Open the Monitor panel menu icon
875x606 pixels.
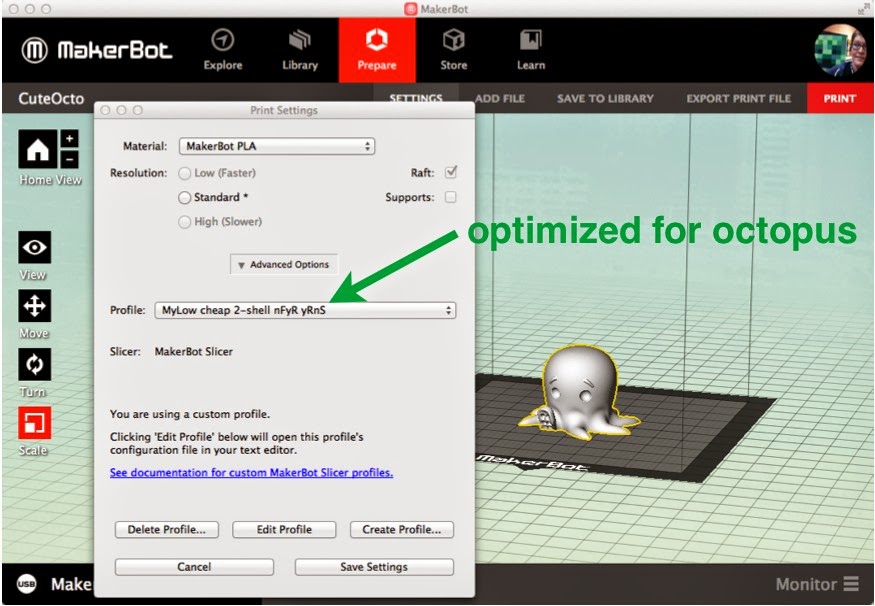[x=851, y=584]
